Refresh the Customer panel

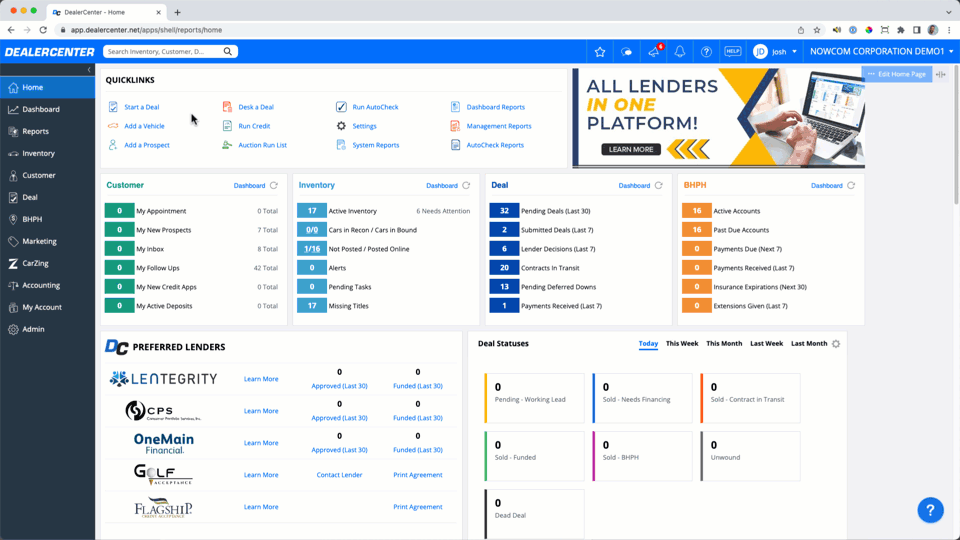[x=274, y=185]
